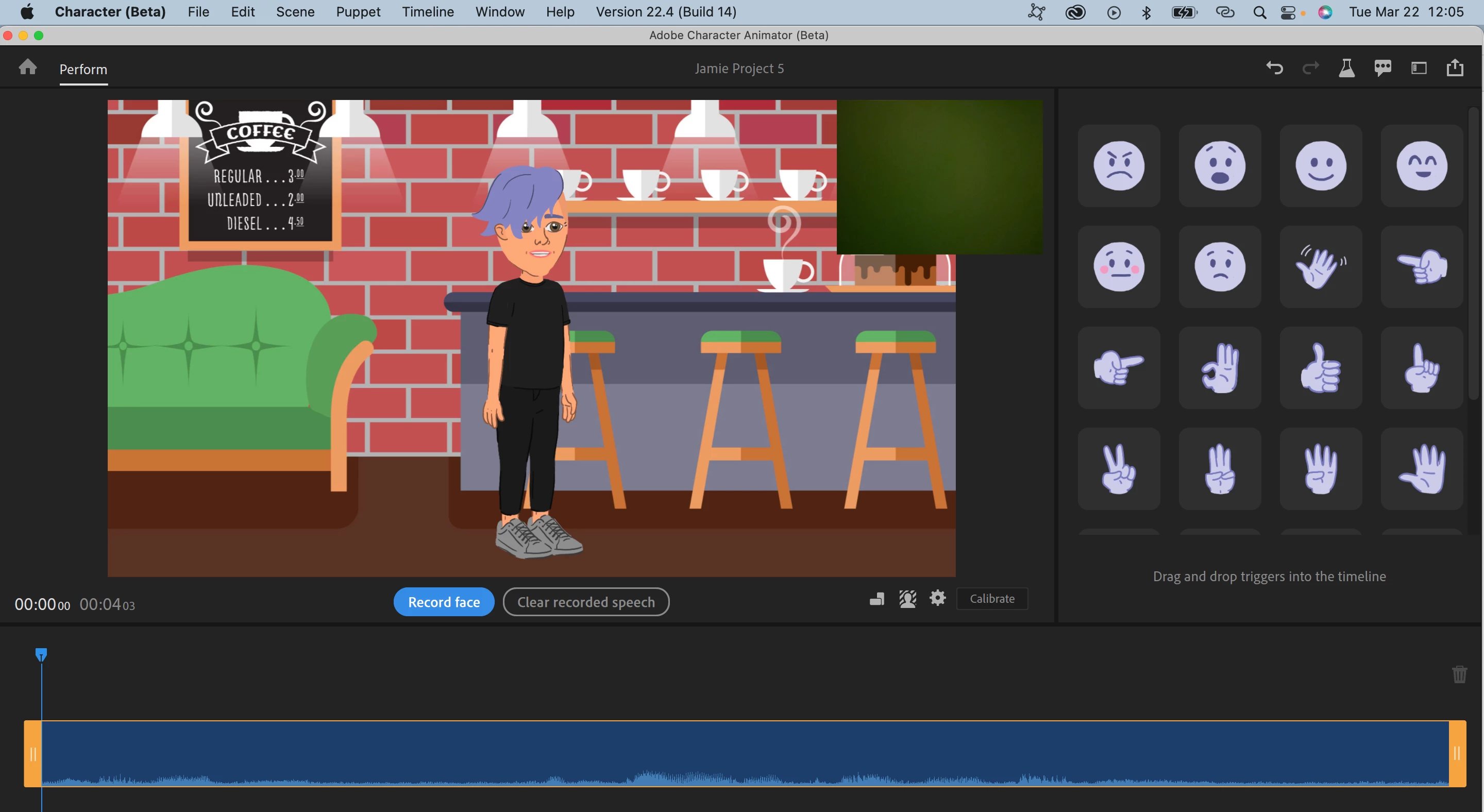The height and width of the screenshot is (812, 1484).
Task: Switch to the Perform tab
Action: click(83, 70)
